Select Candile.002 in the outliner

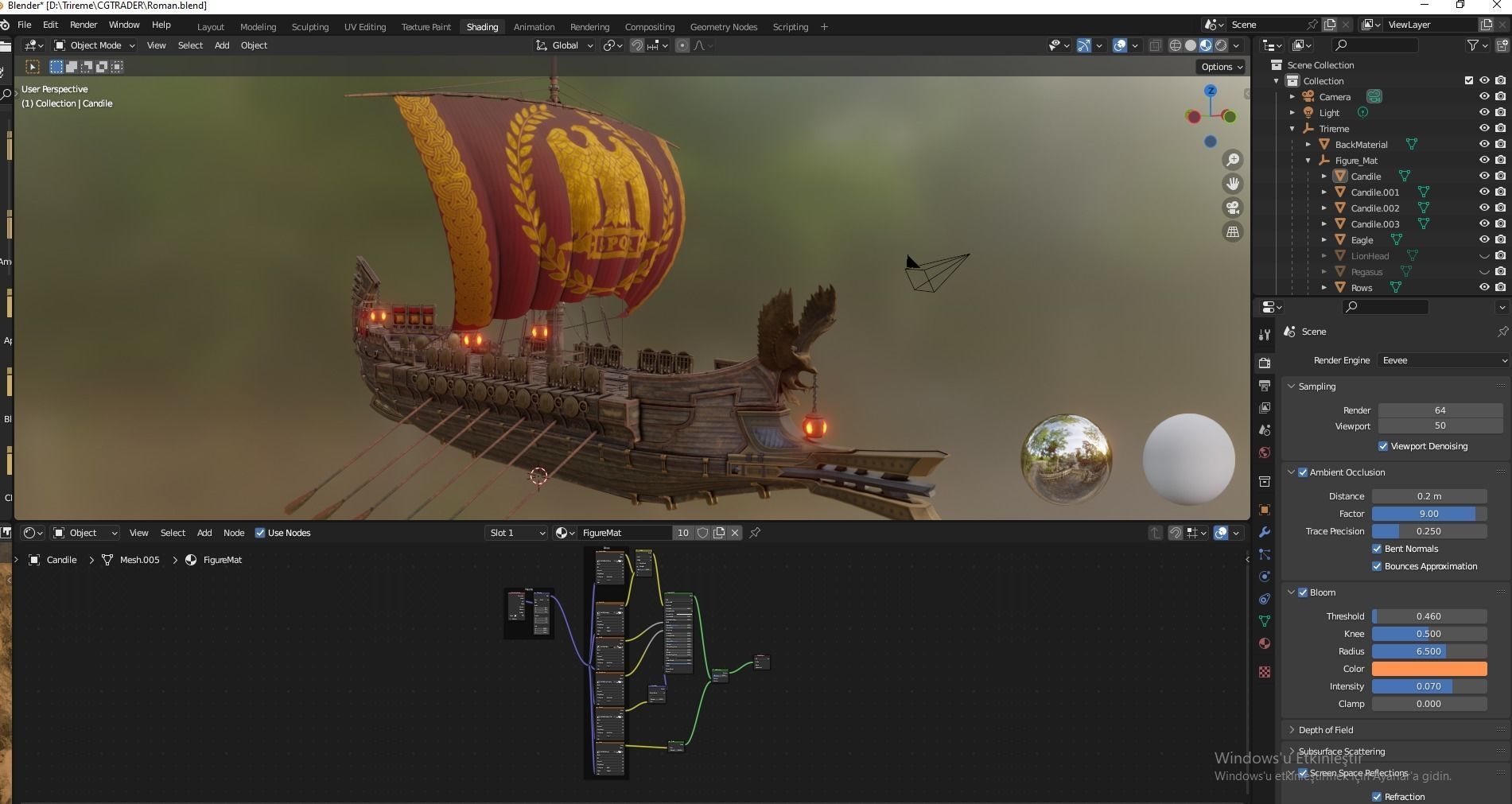pos(1375,208)
